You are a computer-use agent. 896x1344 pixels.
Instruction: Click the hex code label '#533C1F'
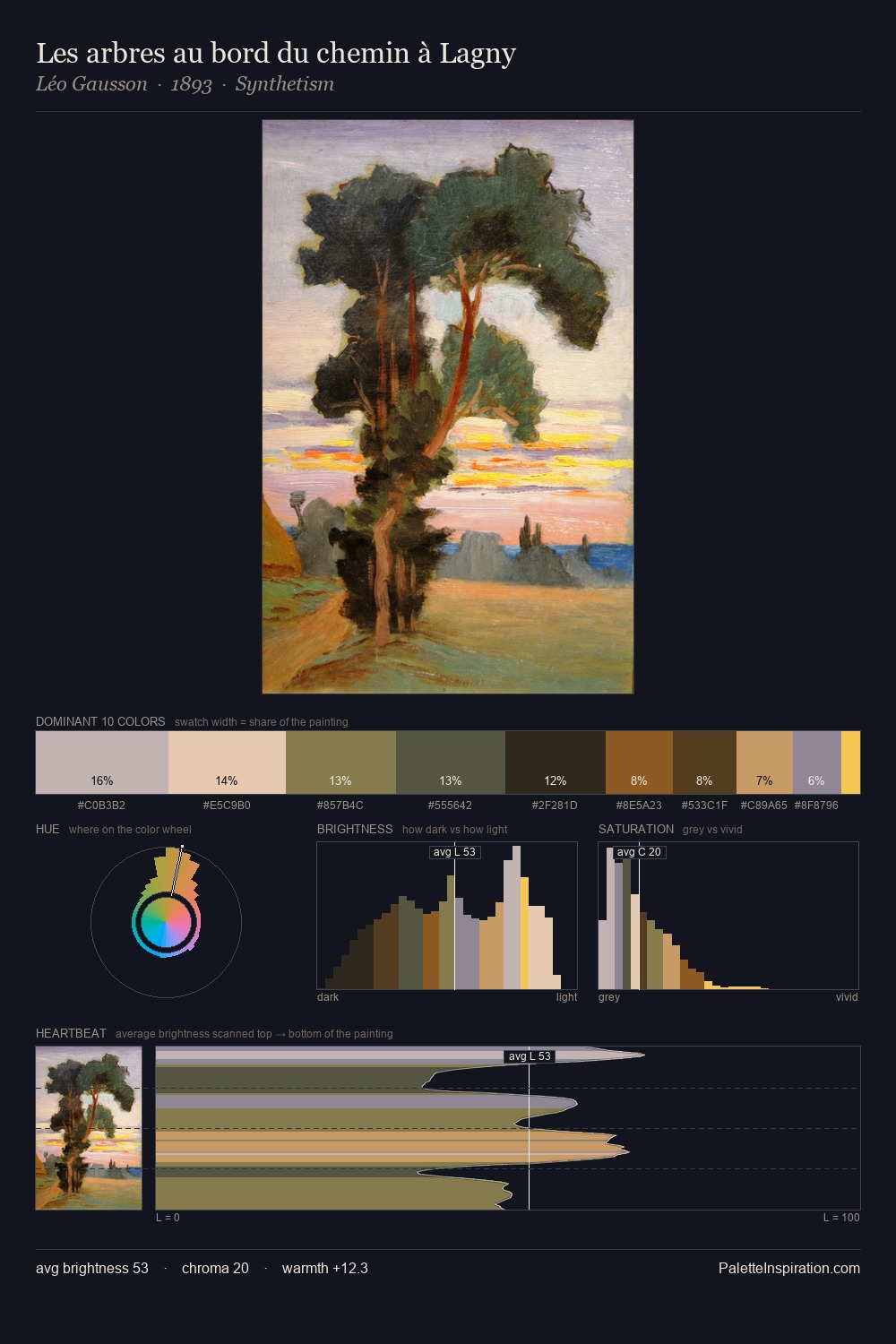704,805
